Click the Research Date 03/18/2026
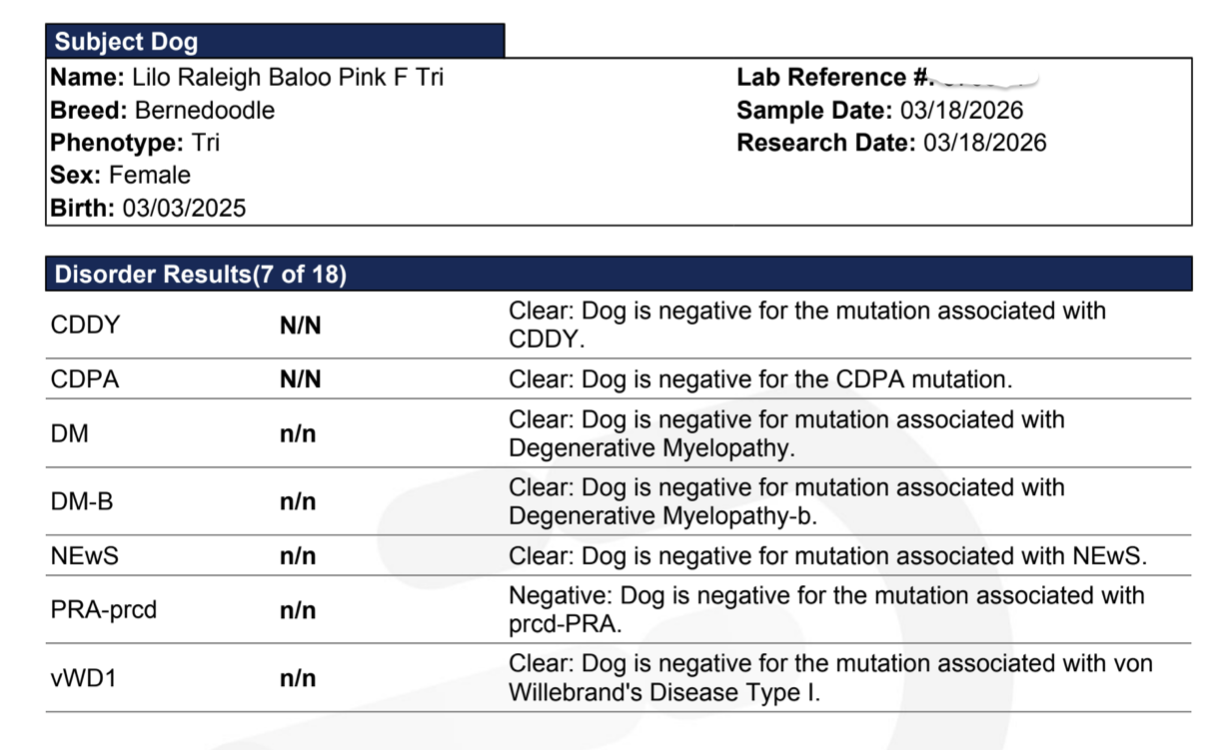The width and height of the screenshot is (1224, 750). [x=892, y=142]
